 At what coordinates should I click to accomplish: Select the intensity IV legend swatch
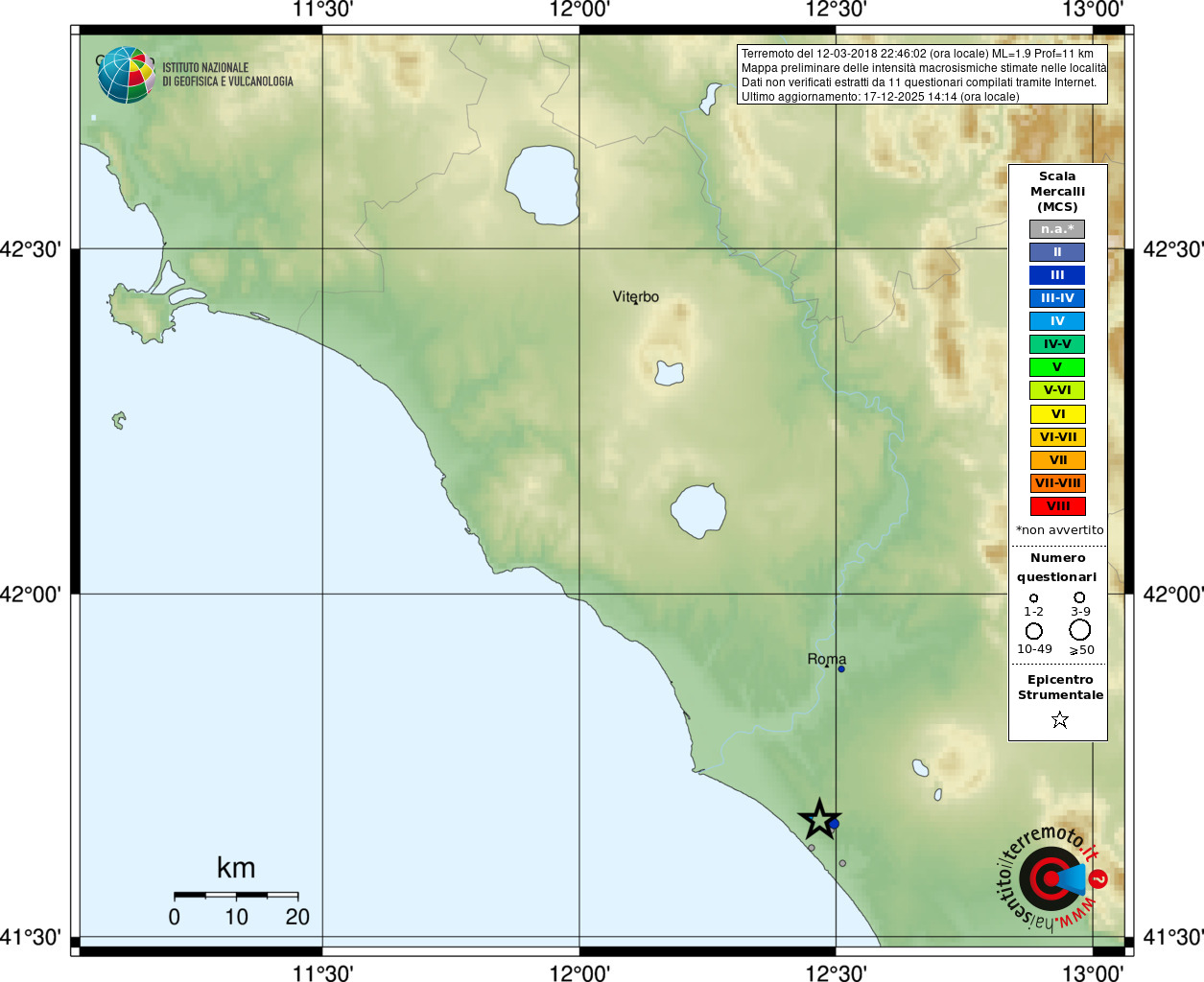1057,321
